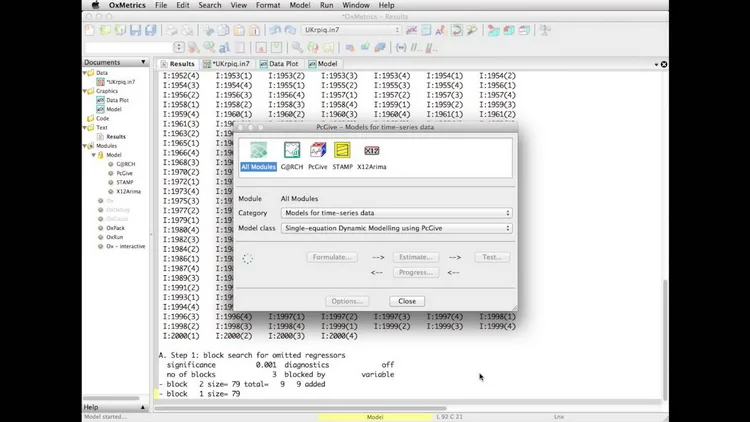This screenshot has height=422, width=750.
Task: Click the text style 'aI' icon in second toolbar
Action: (224, 47)
